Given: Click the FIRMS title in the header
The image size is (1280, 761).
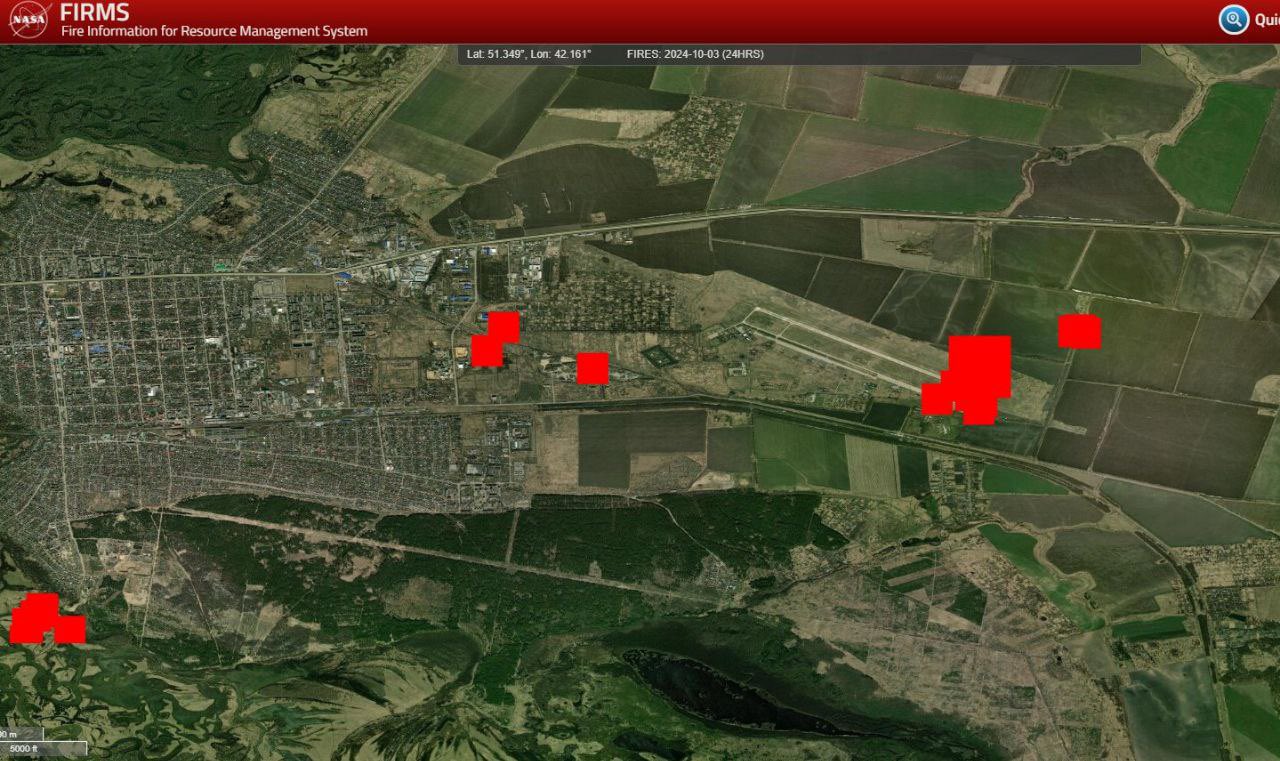Looking at the screenshot, I should click(94, 12).
